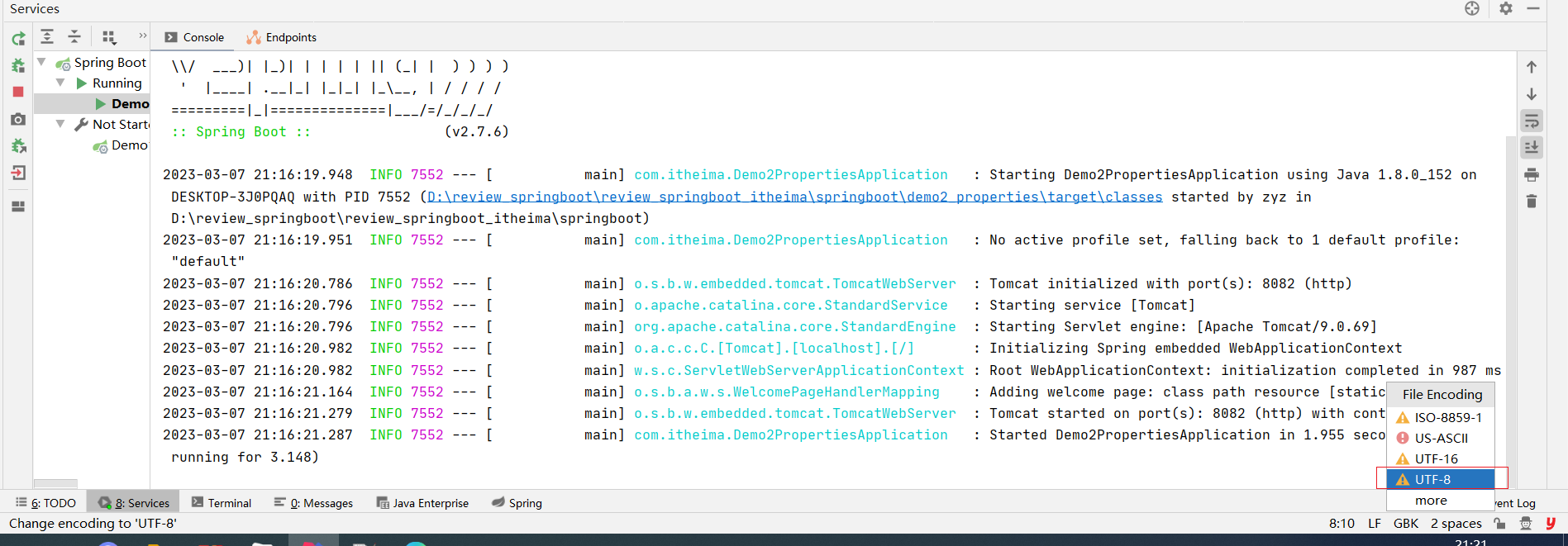
Task: Stop the running service with red square
Action: 18,92
